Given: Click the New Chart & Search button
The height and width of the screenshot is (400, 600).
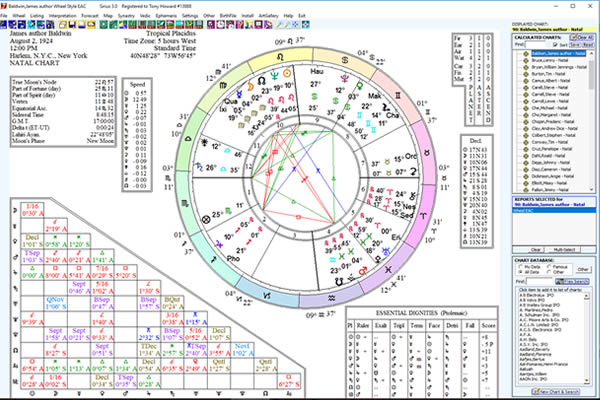Looking at the screenshot, I should pos(555,391).
